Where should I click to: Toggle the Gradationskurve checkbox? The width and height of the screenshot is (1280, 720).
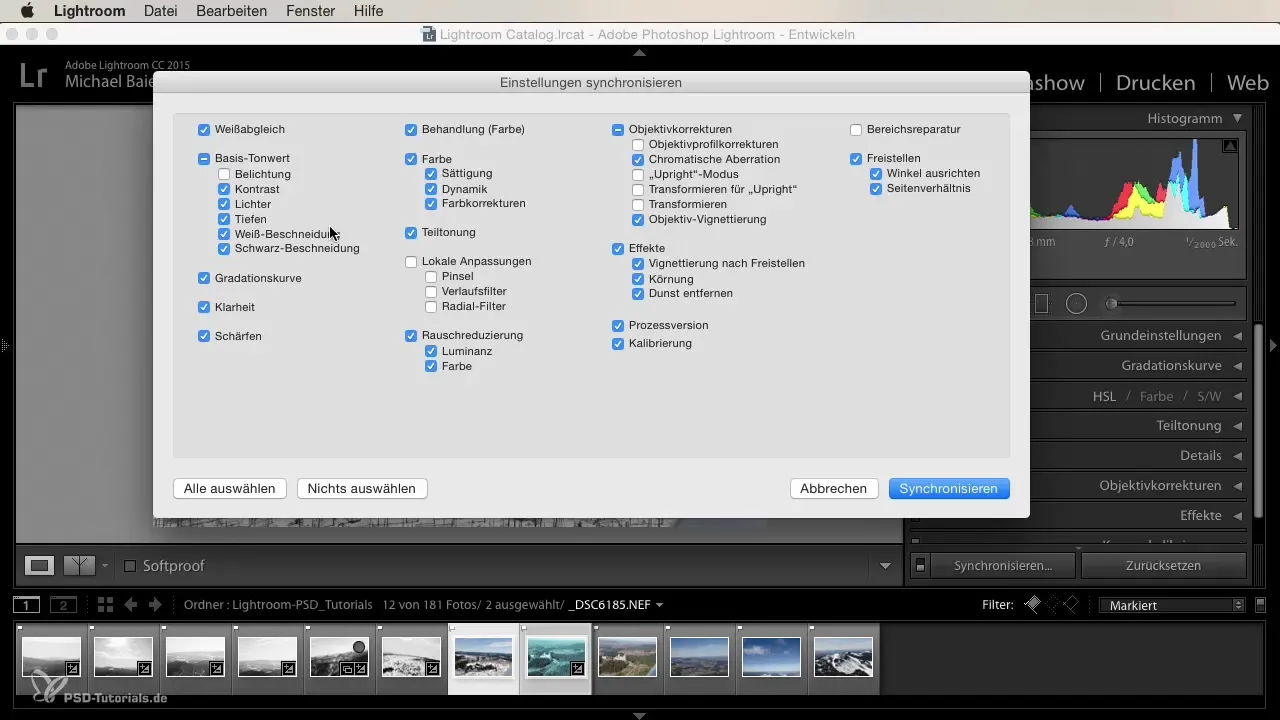204,278
